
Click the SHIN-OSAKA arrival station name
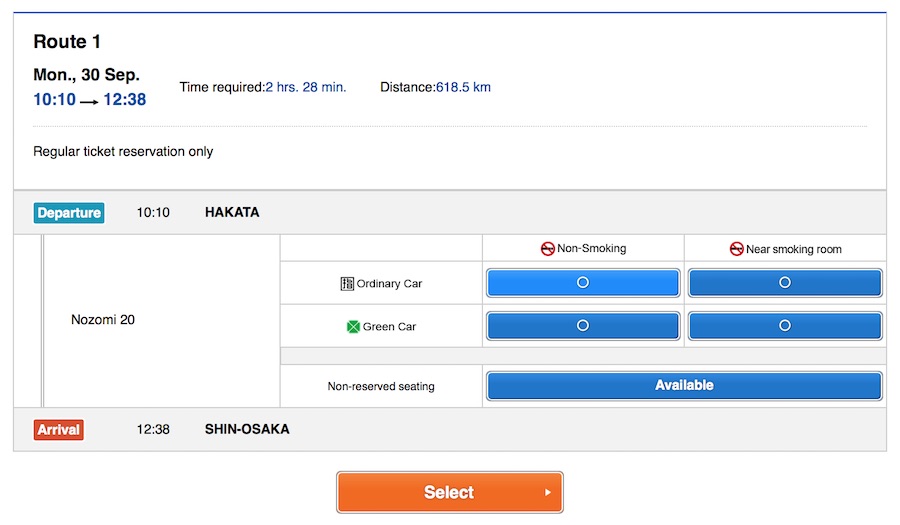click(x=247, y=430)
